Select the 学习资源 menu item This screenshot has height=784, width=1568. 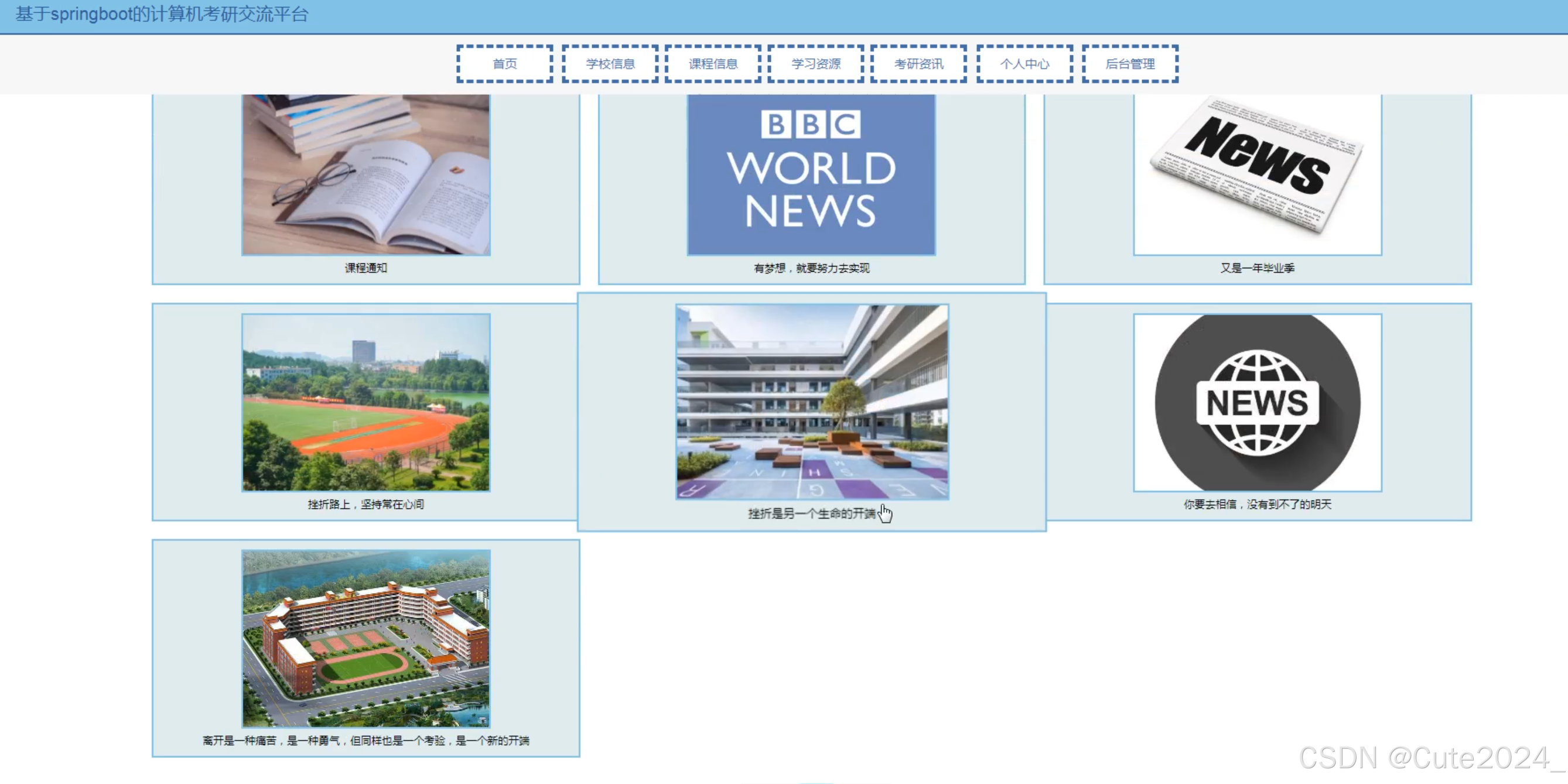(816, 64)
